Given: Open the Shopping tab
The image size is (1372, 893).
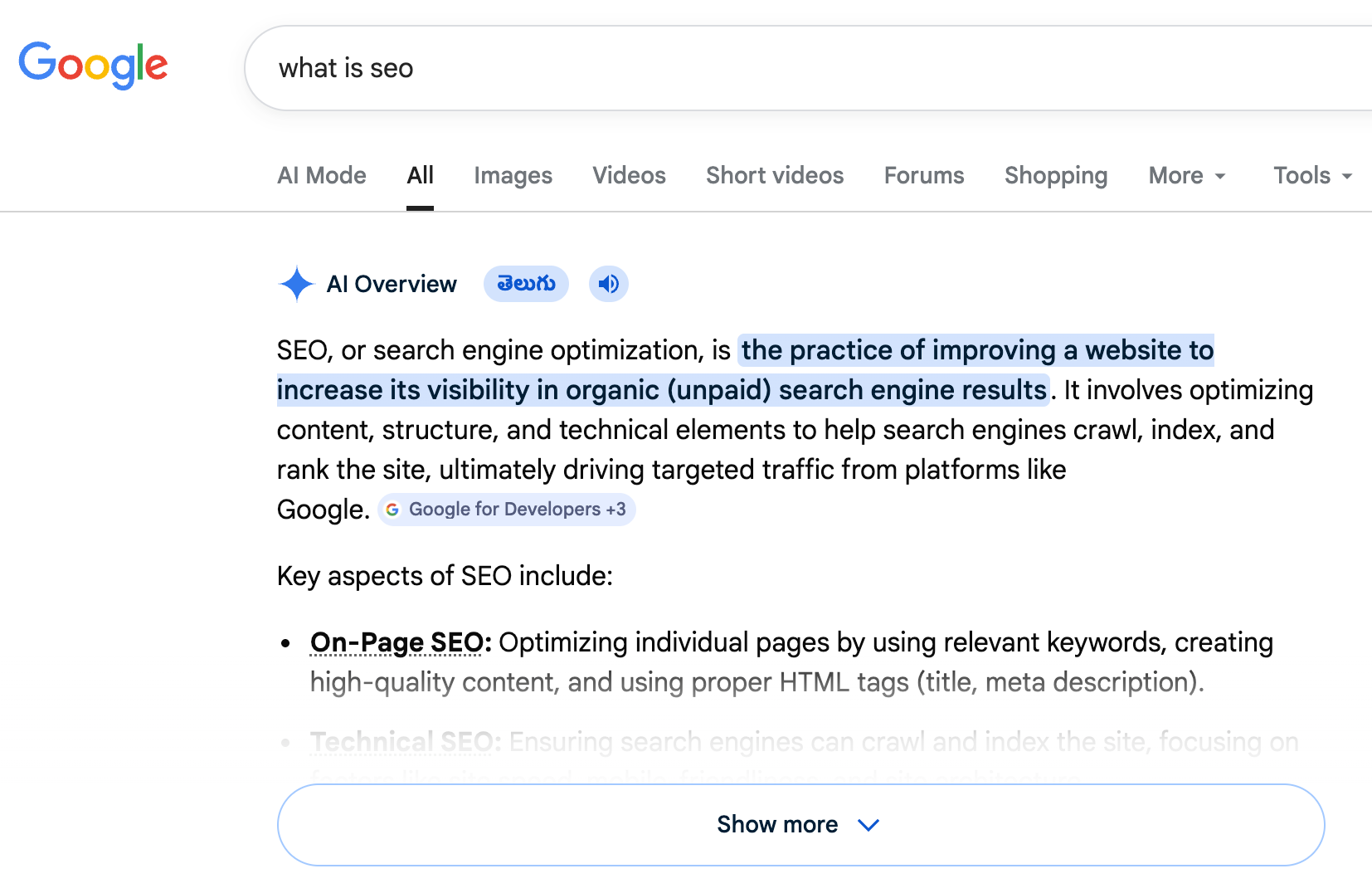Looking at the screenshot, I should click(1055, 175).
